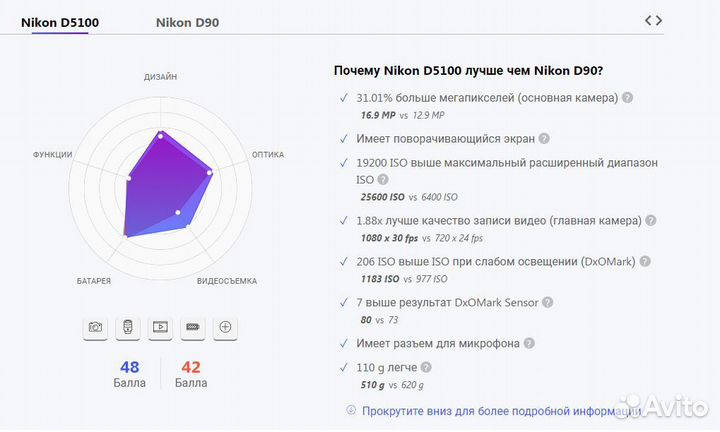Click the 16.9 MP vs 12.9 MP values
This screenshot has width=720, height=432.
click(x=403, y=115)
